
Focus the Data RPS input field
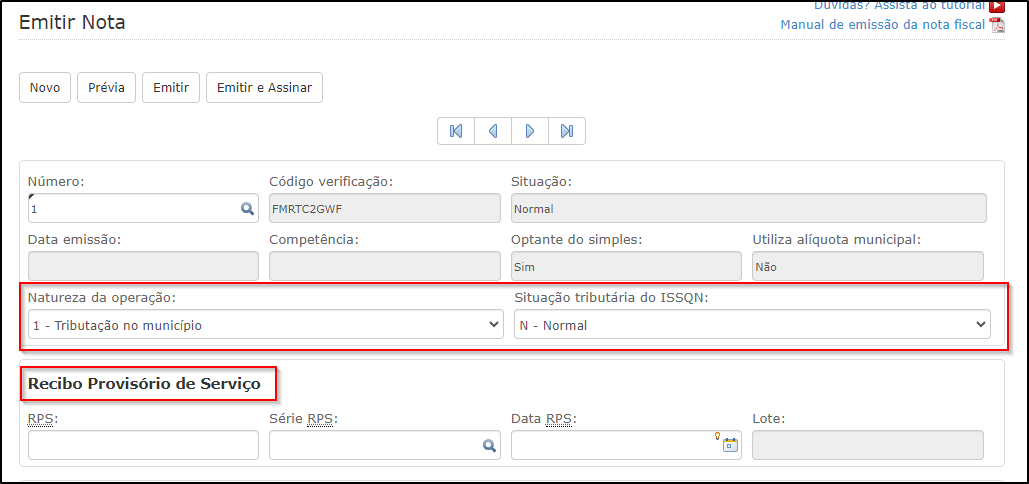(626, 445)
